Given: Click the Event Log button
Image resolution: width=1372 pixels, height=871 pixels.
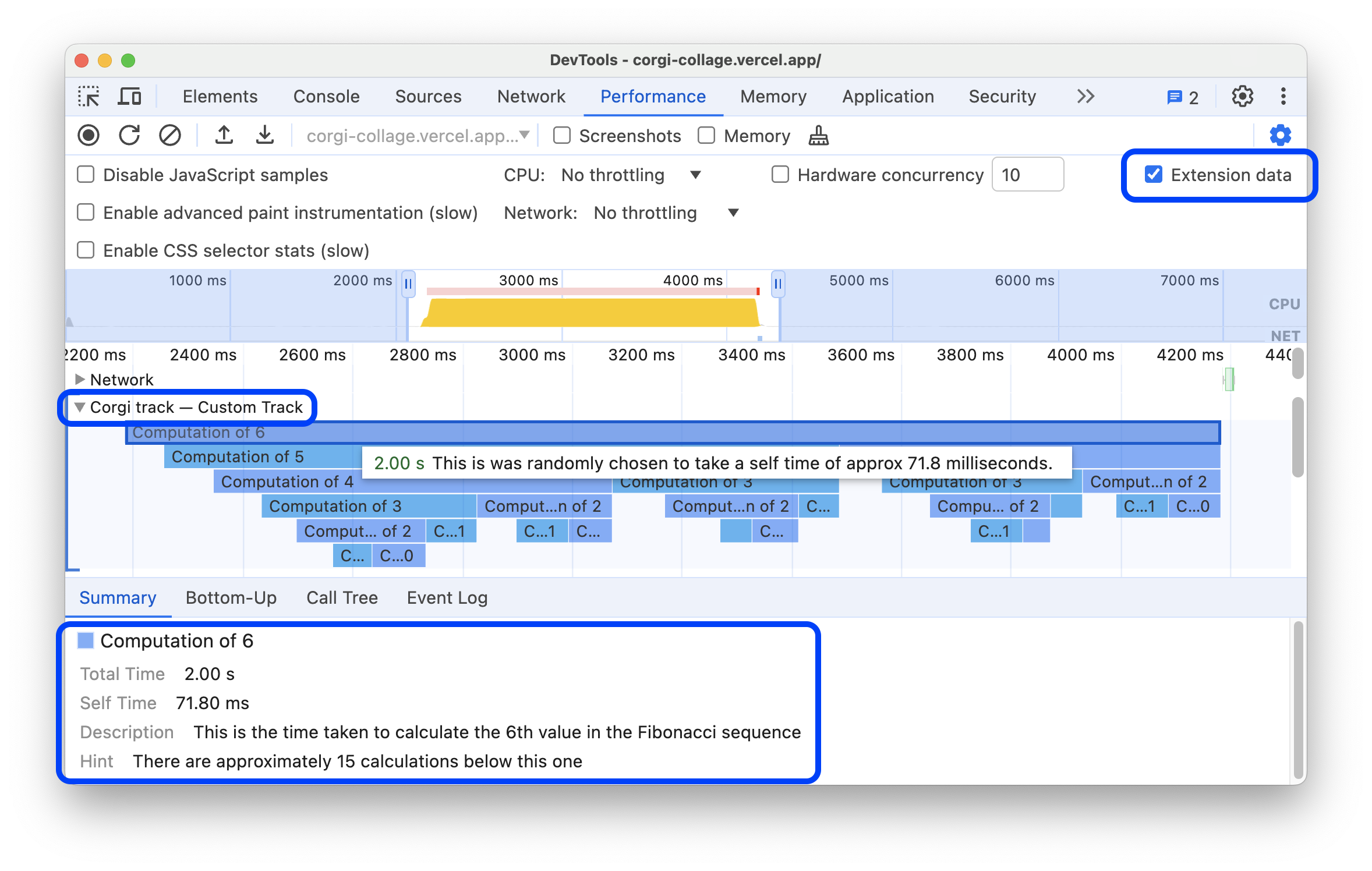Looking at the screenshot, I should [x=448, y=597].
